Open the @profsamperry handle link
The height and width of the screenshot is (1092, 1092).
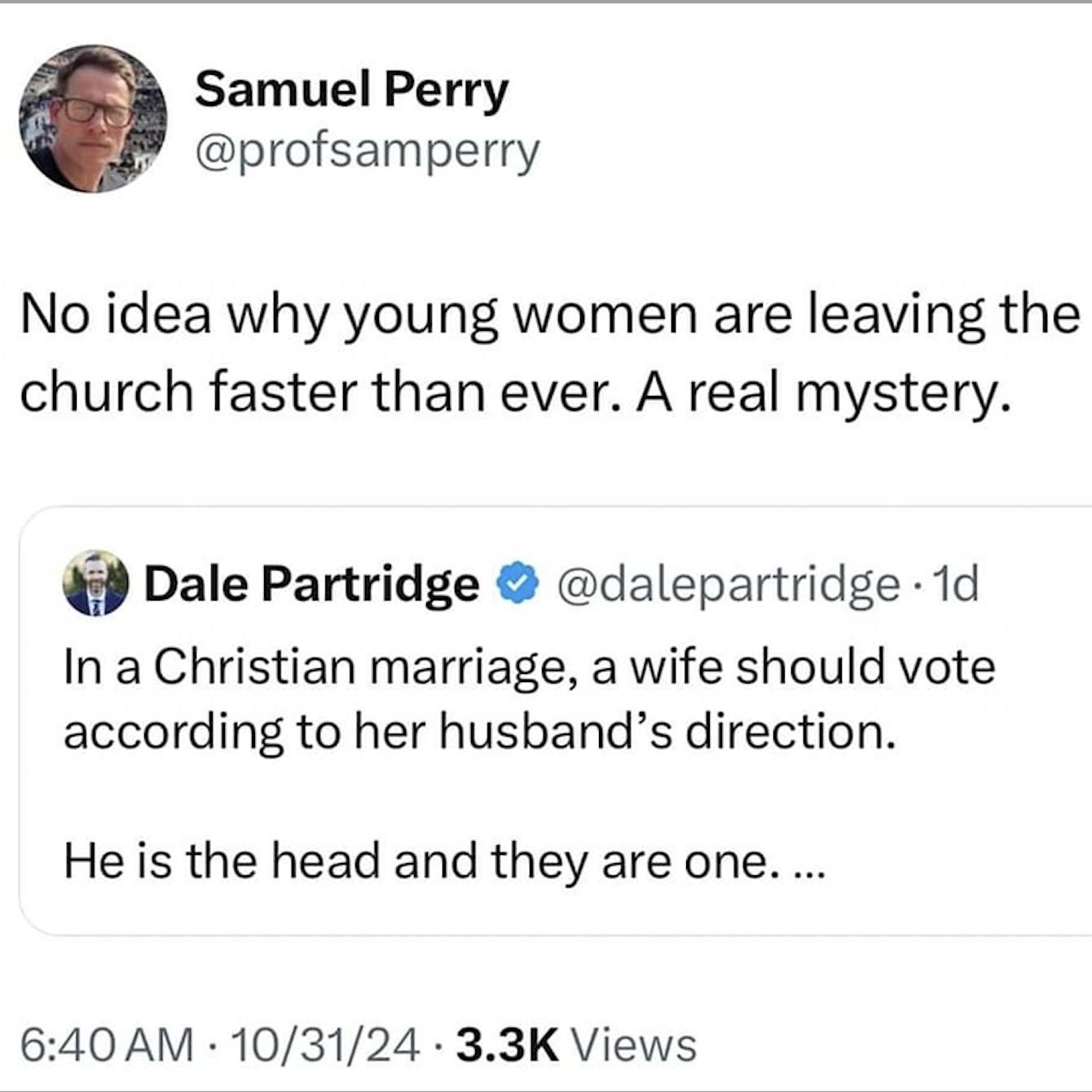pos(367,151)
